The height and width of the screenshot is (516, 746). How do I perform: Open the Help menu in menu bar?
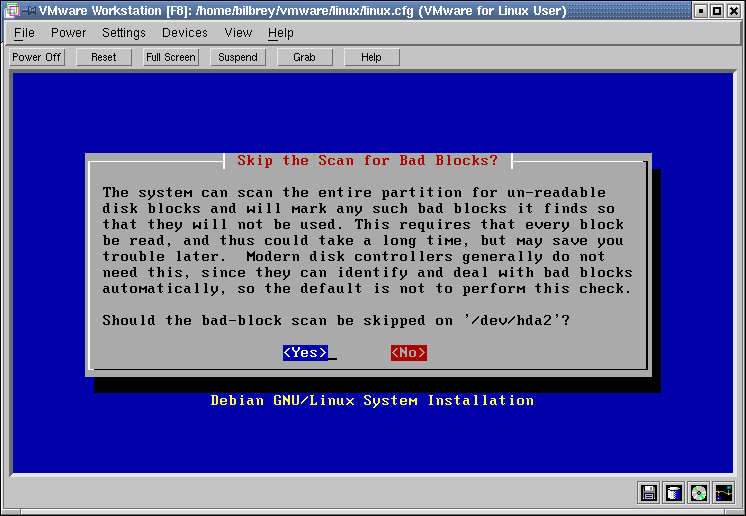coord(281,33)
